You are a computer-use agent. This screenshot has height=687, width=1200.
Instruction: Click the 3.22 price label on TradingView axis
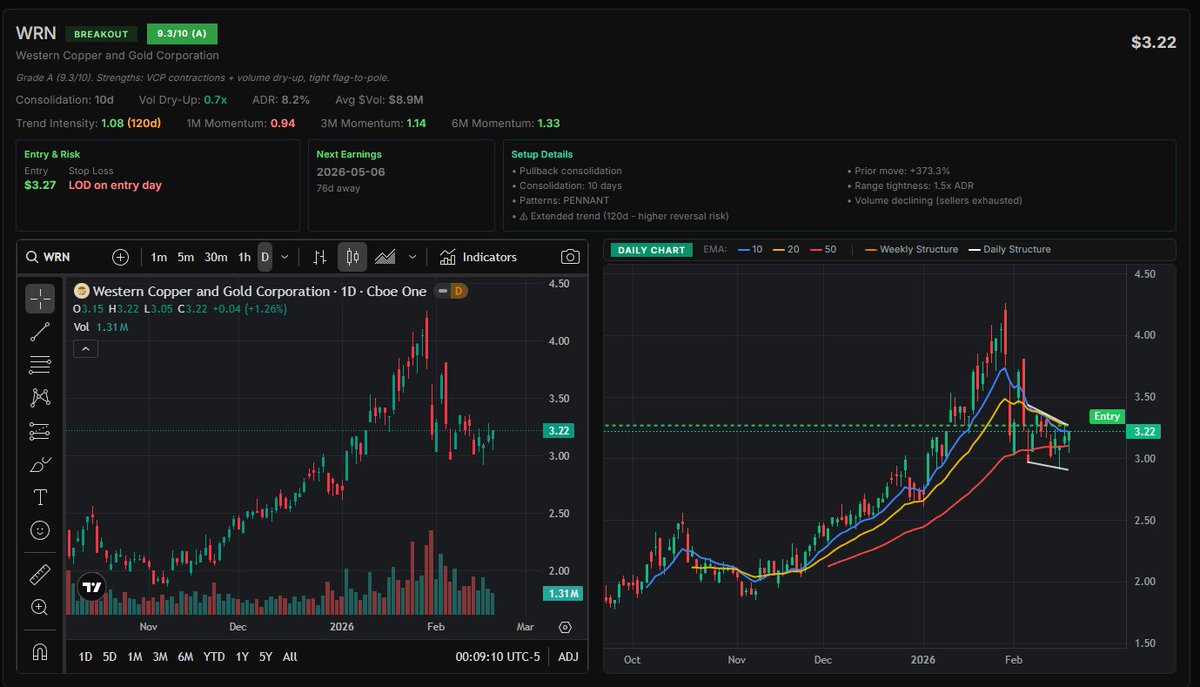tap(559, 431)
